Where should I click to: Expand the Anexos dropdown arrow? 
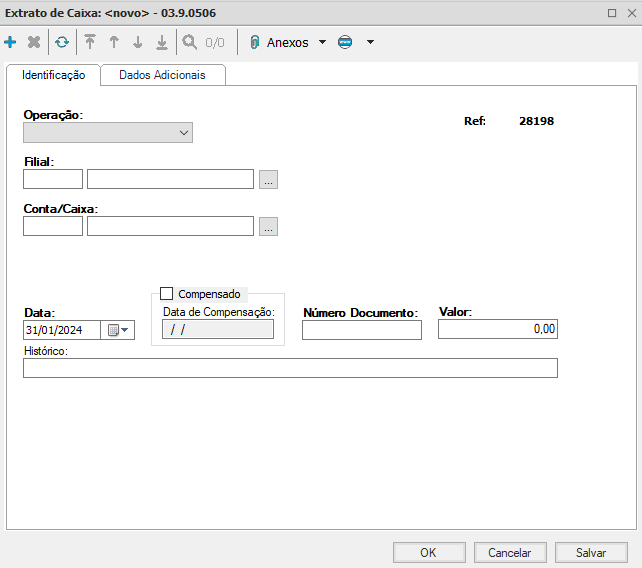coord(322,43)
